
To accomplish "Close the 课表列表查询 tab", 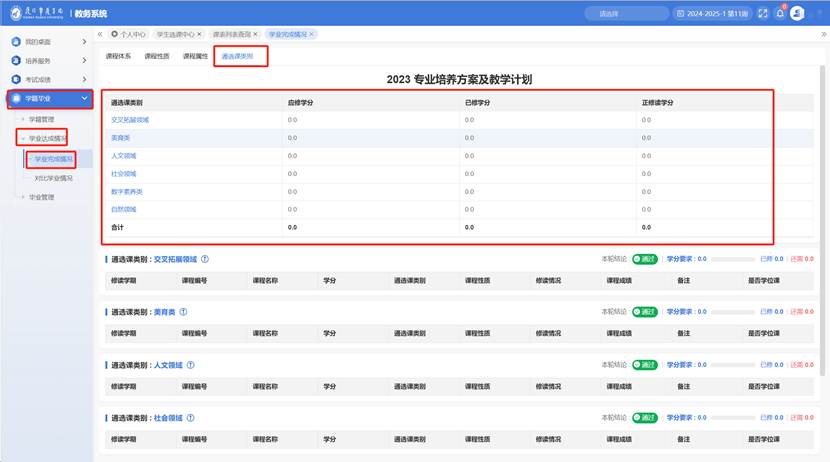I will (256, 34).
